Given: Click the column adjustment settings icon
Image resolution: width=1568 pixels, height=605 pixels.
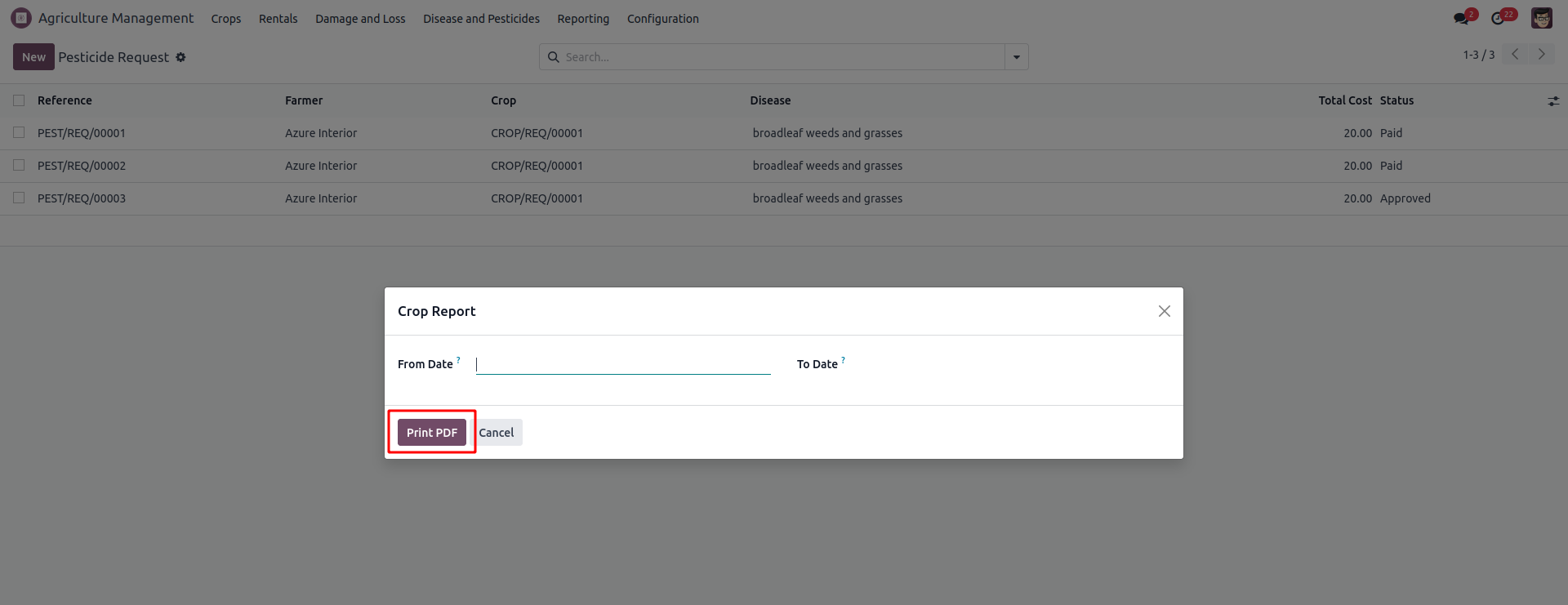Looking at the screenshot, I should pyautogui.click(x=1552, y=100).
